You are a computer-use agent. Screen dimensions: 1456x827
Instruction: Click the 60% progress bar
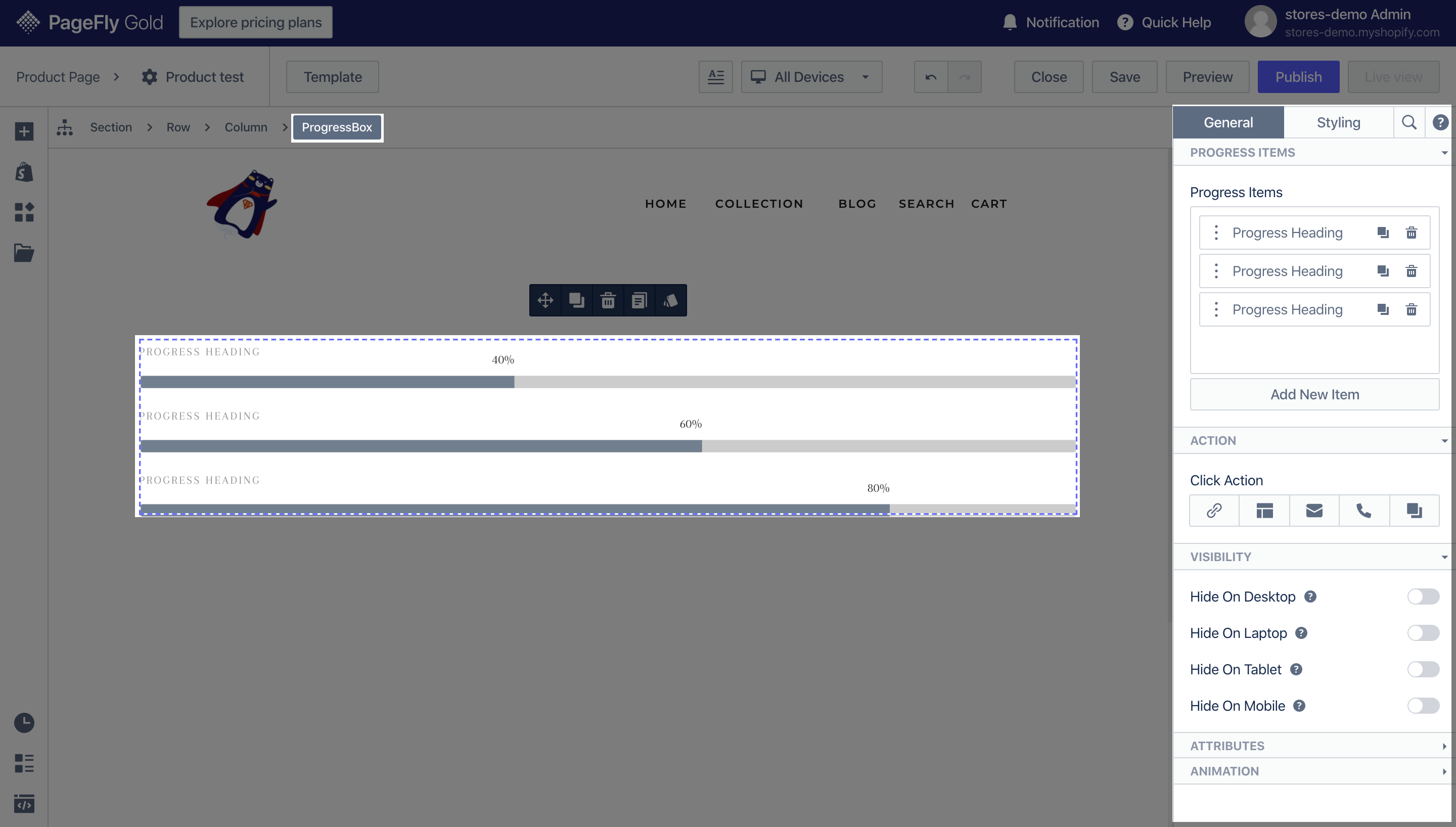click(608, 446)
